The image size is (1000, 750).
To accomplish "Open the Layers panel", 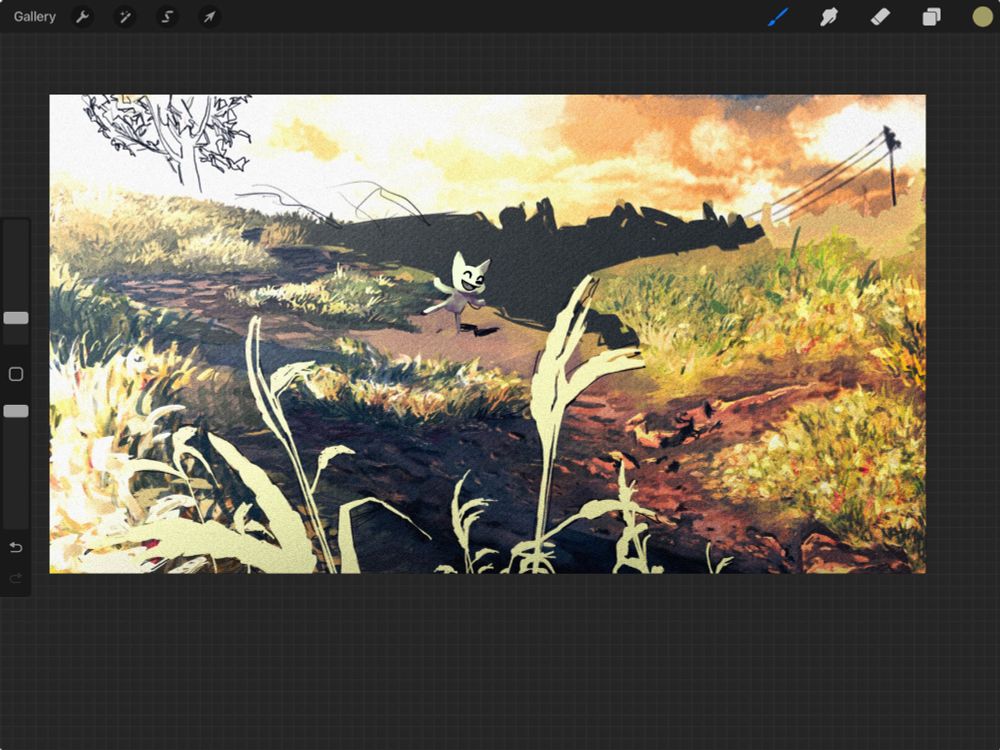I will coord(931,17).
